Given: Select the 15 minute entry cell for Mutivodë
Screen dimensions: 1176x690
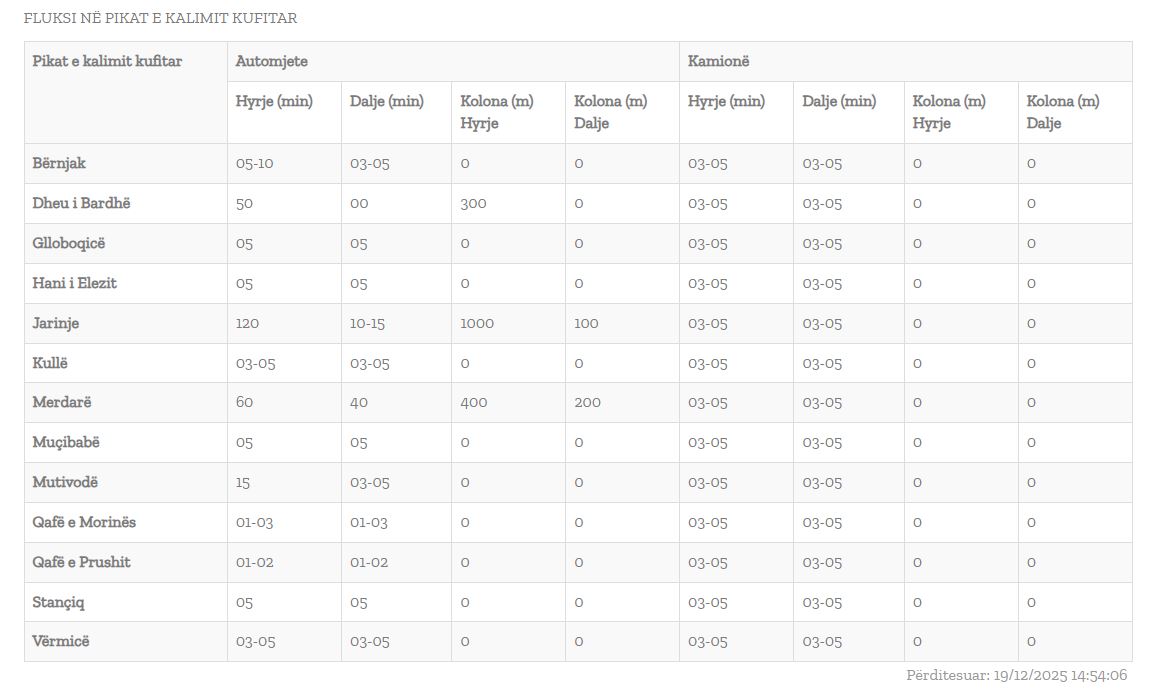Looking at the screenshot, I should tap(243, 482).
